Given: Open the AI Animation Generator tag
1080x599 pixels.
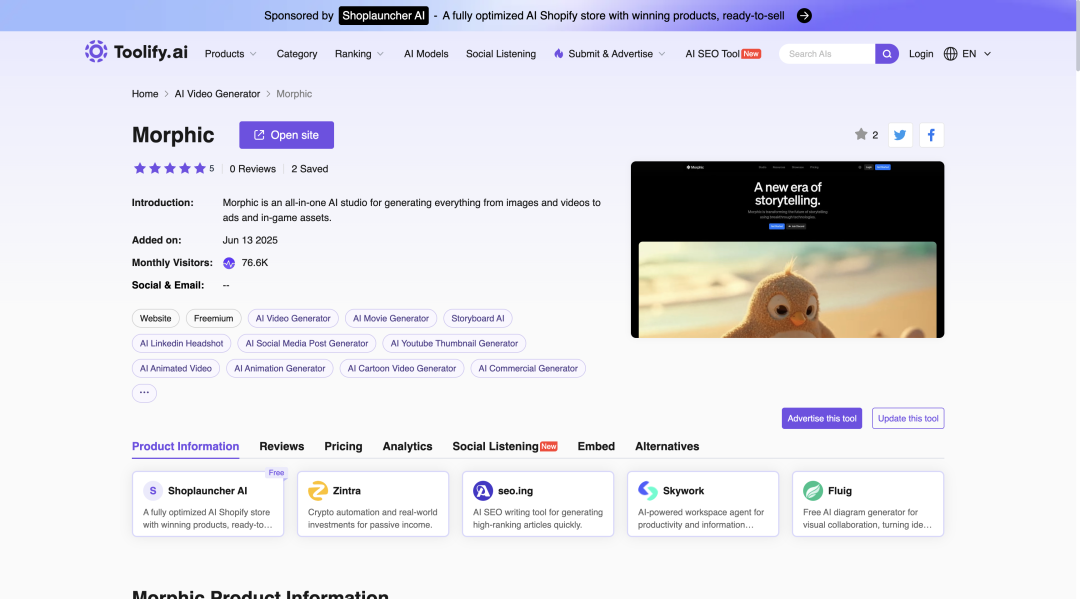Looking at the screenshot, I should tap(280, 368).
